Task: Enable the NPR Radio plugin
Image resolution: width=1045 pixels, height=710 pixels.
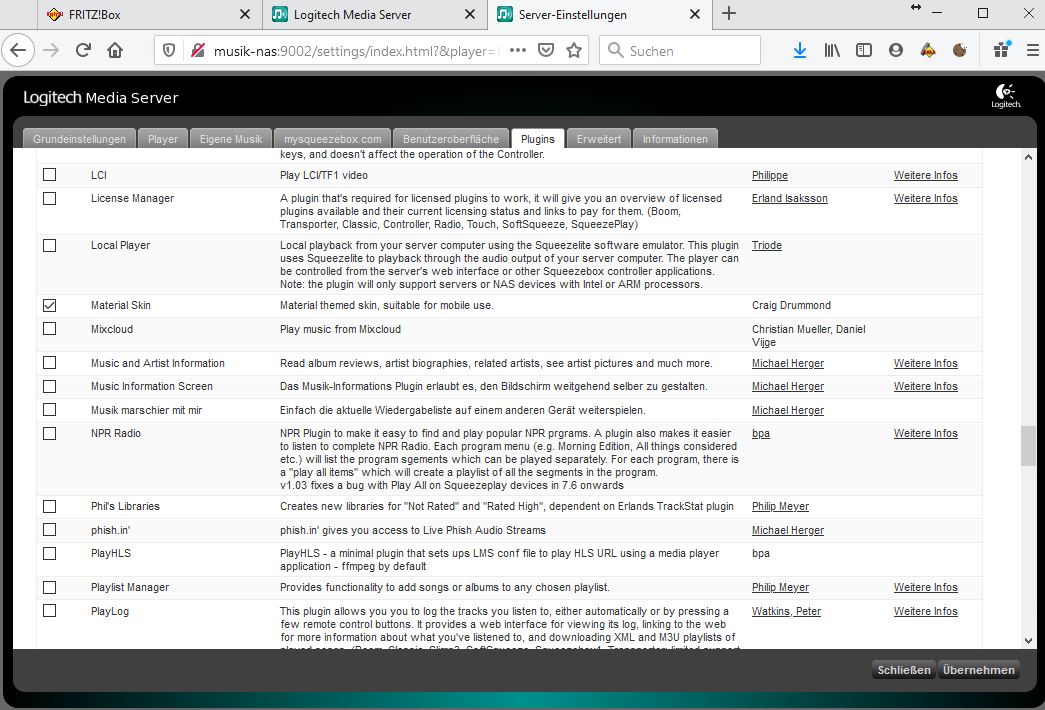Action: point(49,433)
